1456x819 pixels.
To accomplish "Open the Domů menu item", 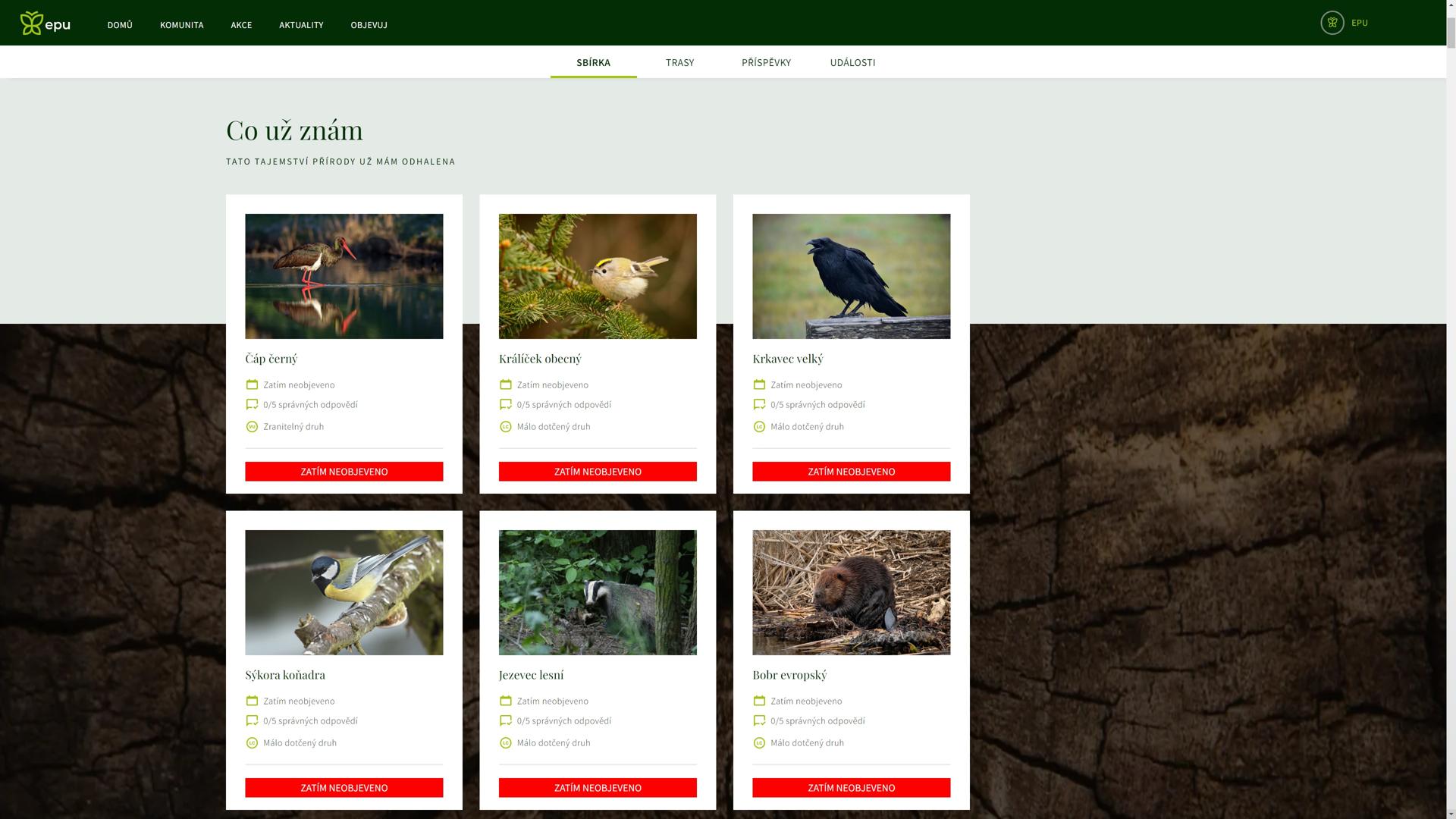I will (x=120, y=25).
